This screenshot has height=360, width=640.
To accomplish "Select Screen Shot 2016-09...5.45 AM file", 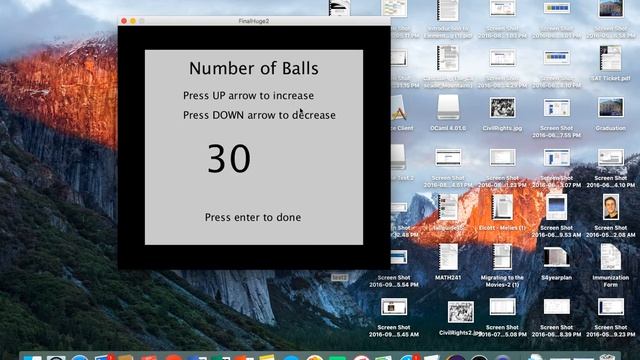I will click(394, 307).
